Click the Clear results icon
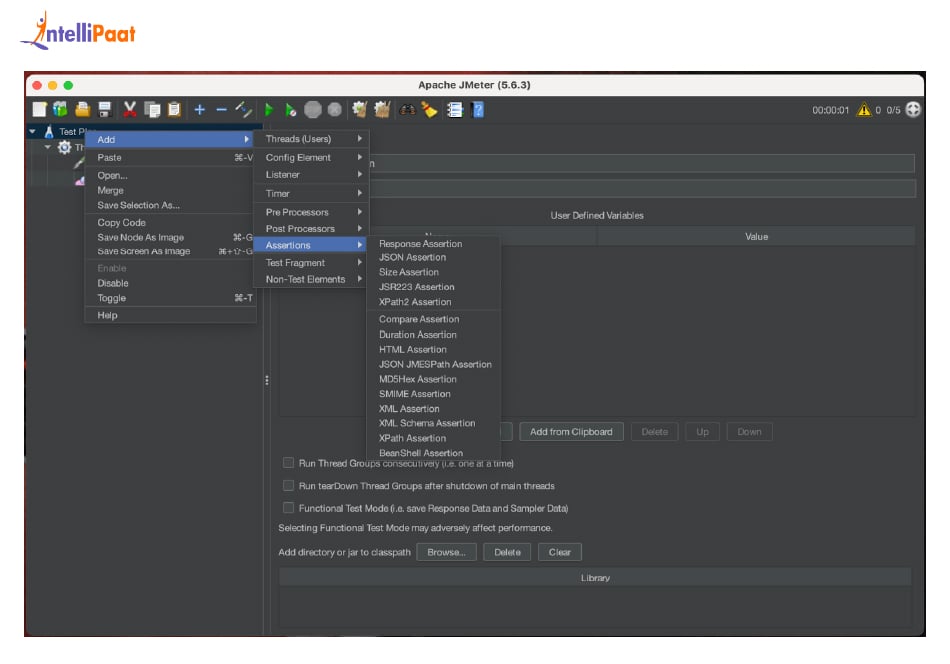 click(x=360, y=110)
